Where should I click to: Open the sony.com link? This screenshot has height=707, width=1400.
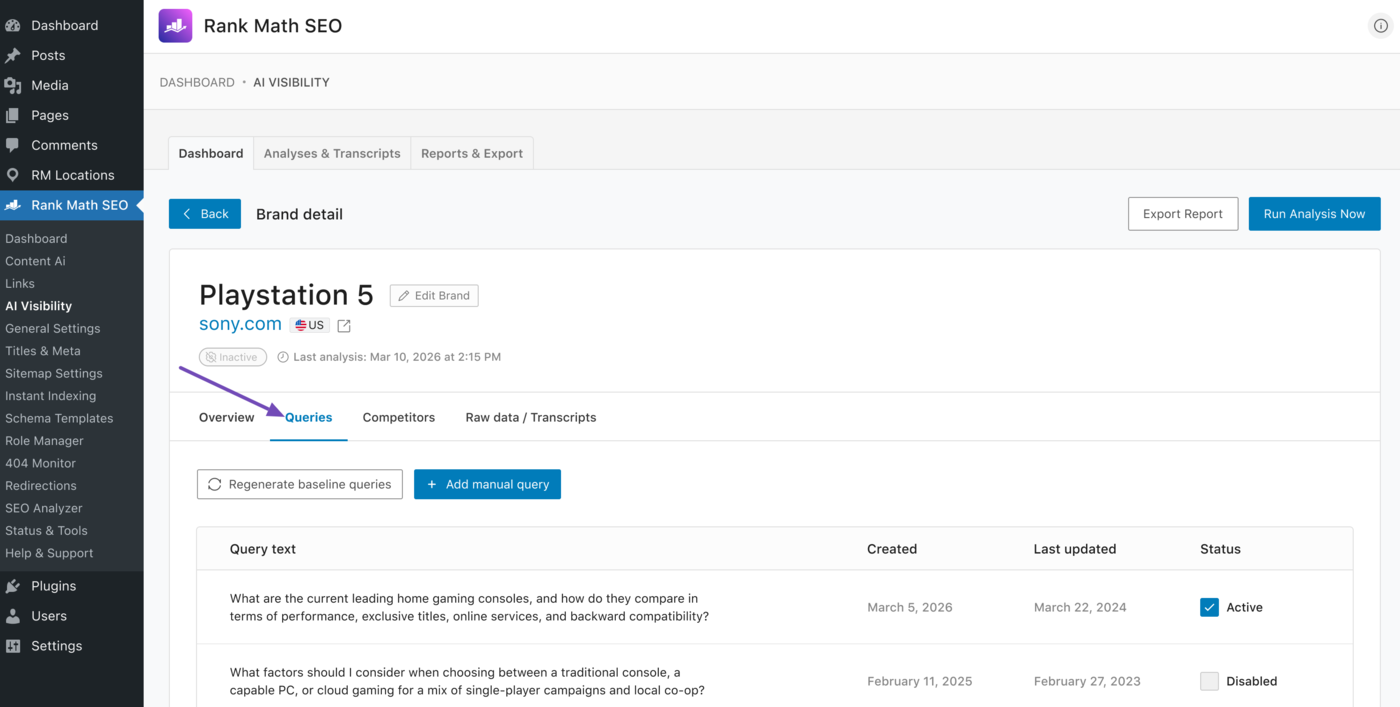click(x=240, y=324)
